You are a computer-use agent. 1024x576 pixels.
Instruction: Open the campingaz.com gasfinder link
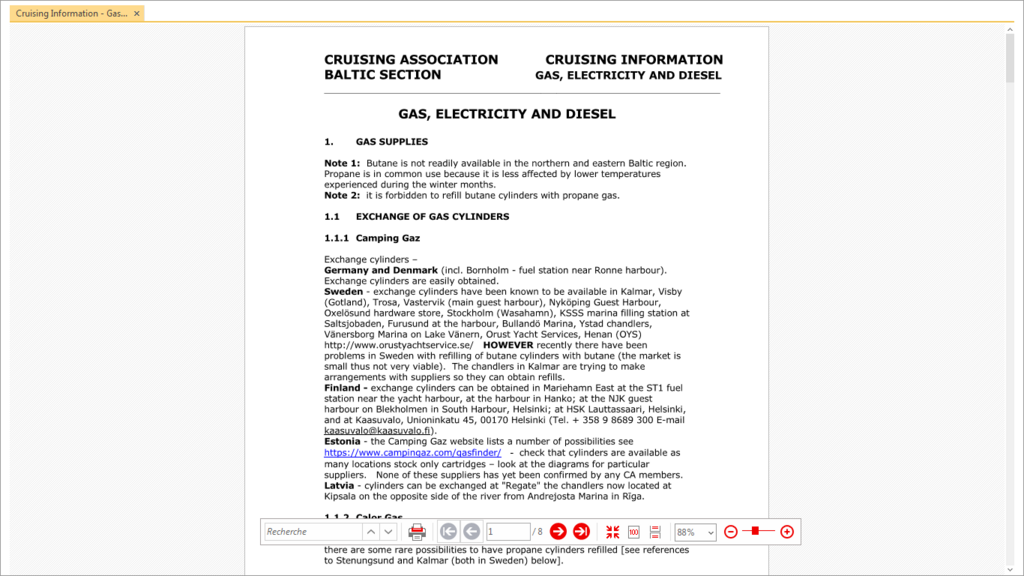[x=413, y=453]
